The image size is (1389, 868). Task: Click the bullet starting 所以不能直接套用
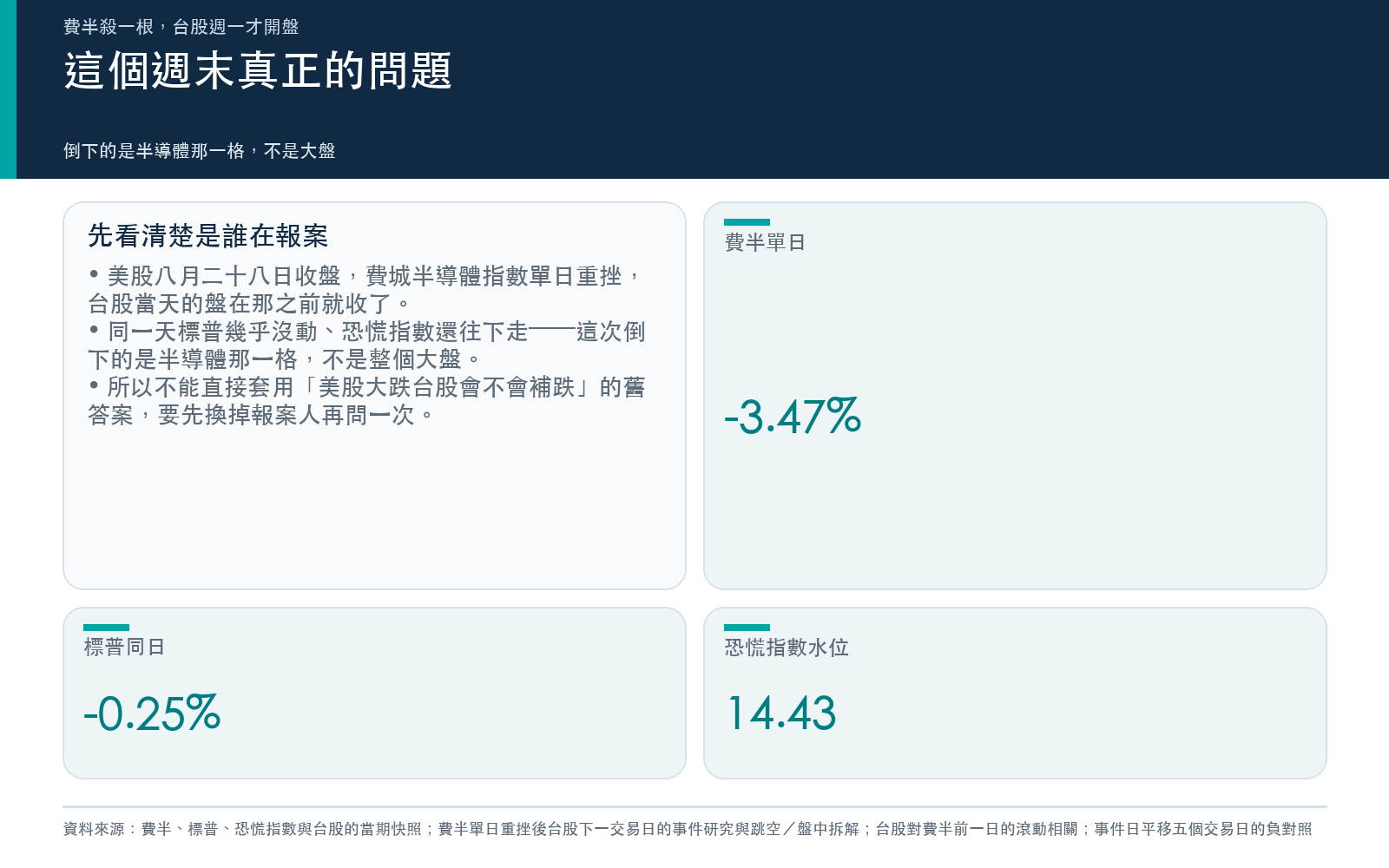[x=366, y=401]
